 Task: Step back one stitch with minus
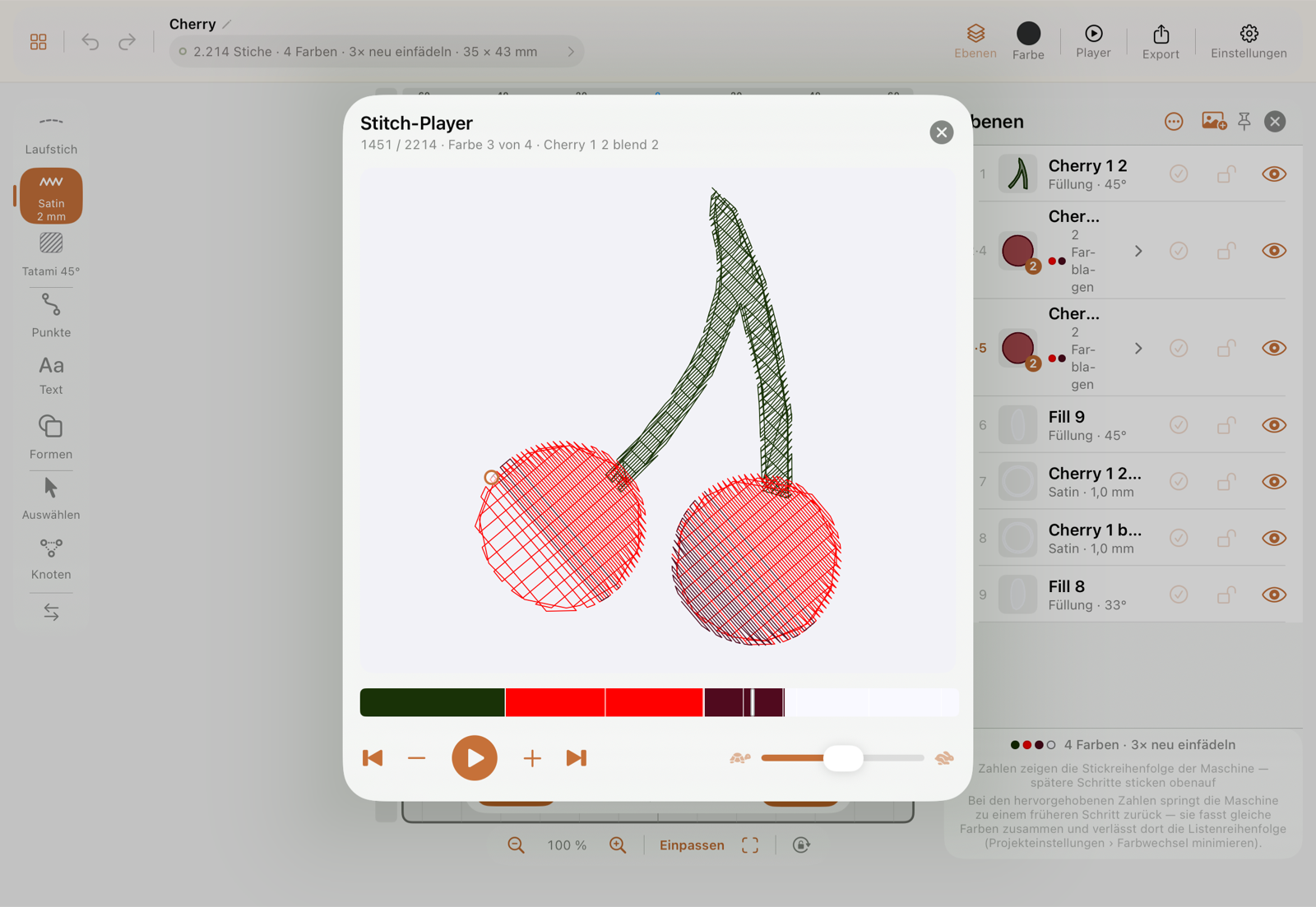[417, 758]
